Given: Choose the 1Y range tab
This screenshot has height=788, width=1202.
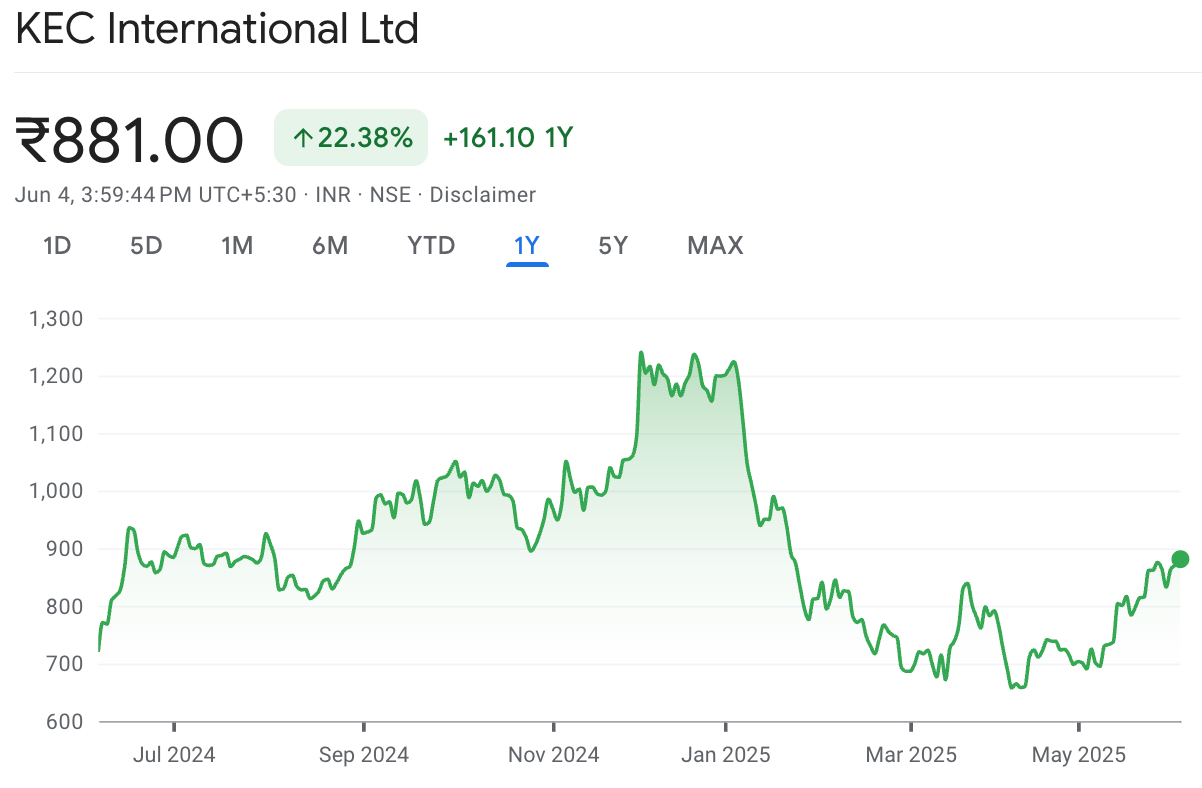Looking at the screenshot, I should [x=527, y=246].
